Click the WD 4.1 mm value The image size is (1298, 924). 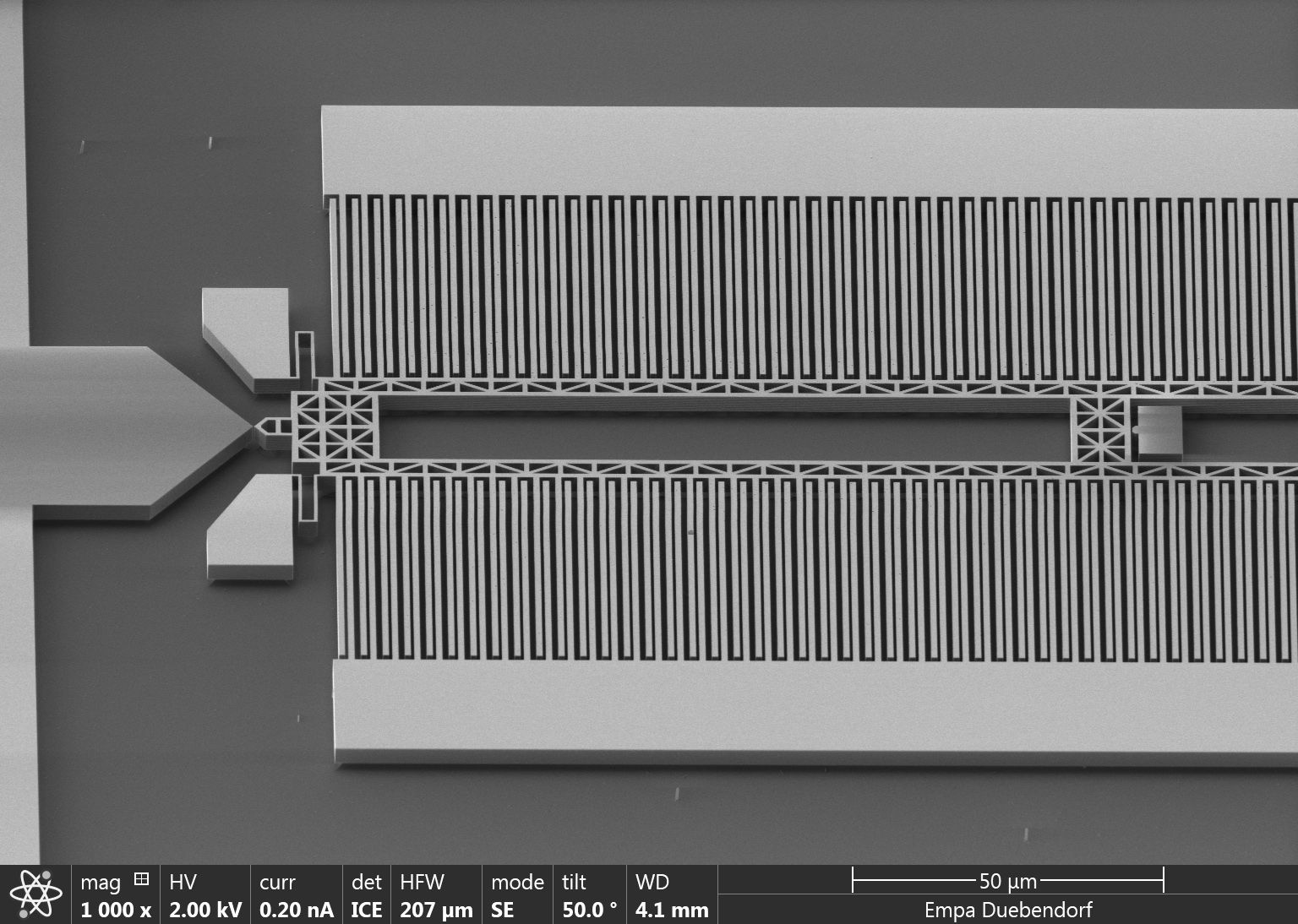672,910
